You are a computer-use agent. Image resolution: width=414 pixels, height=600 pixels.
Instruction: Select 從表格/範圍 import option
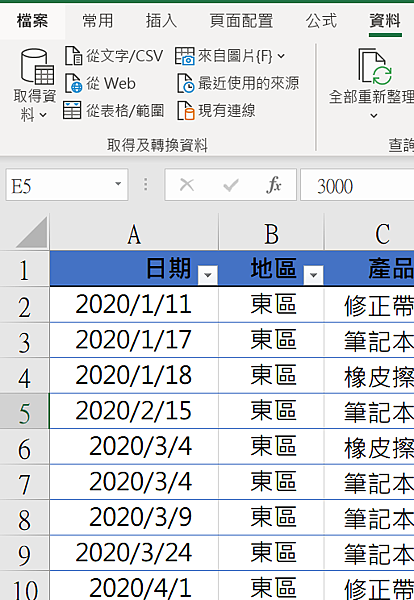coord(114,111)
